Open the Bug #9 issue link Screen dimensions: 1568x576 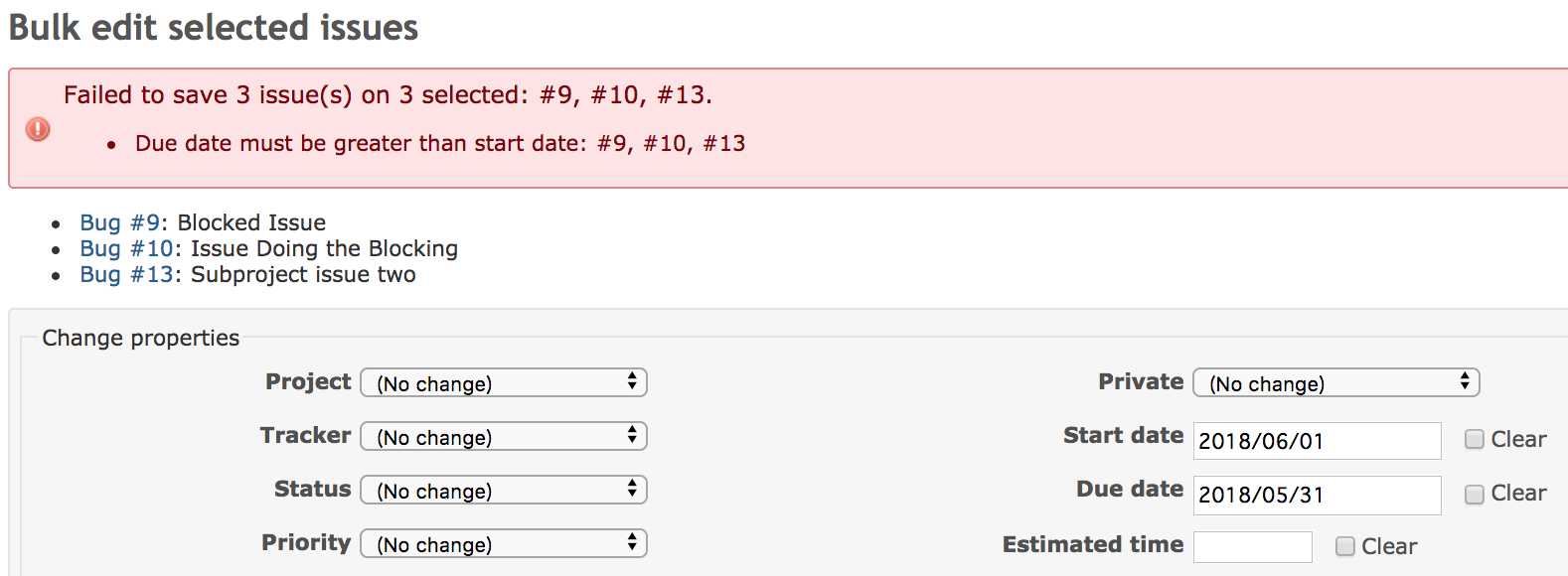(120, 222)
